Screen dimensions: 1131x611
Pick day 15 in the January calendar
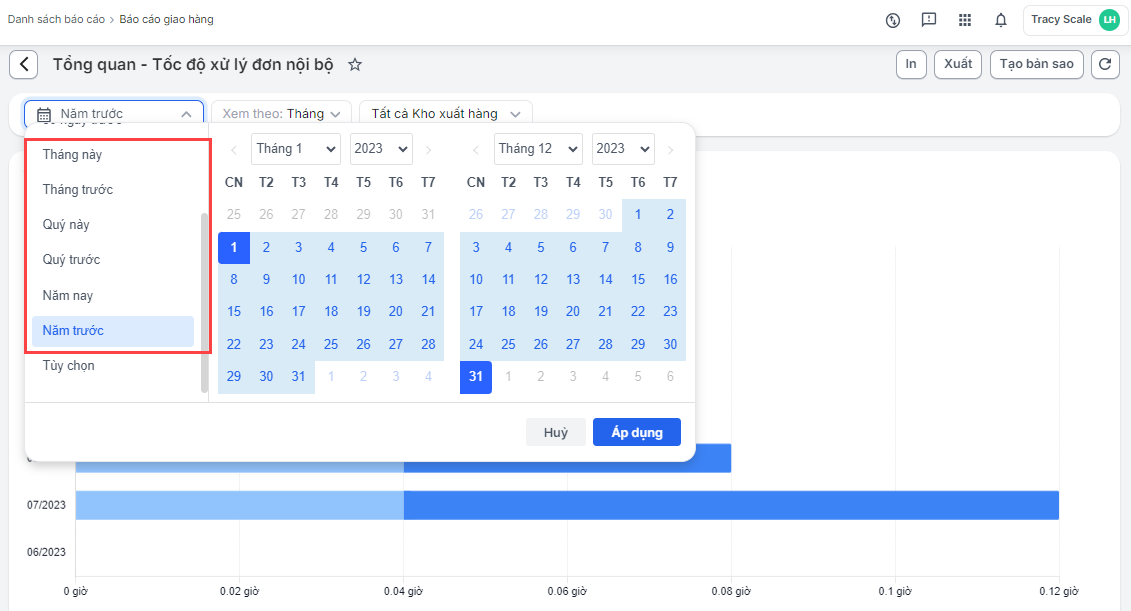[234, 312]
